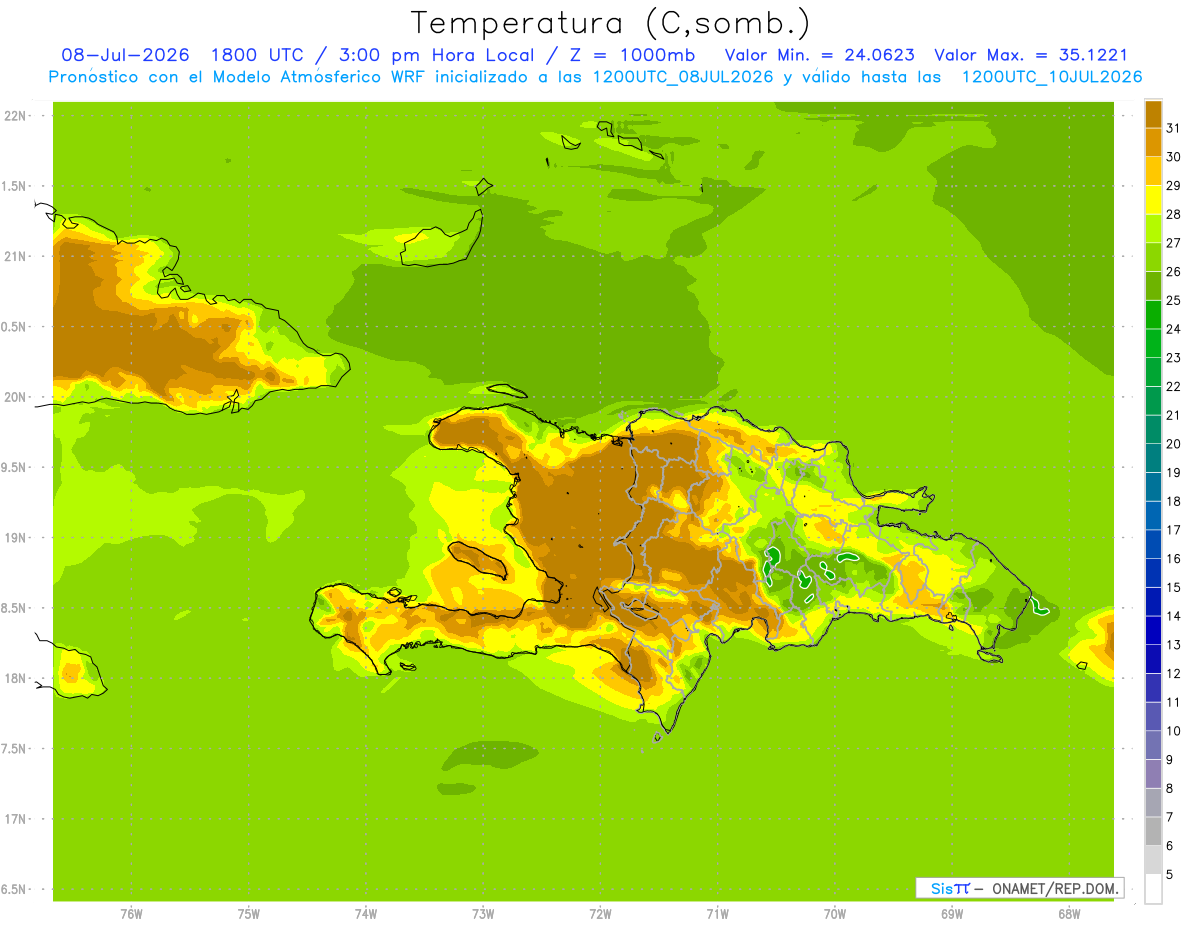Click the "70W" longitude label
The width and height of the screenshot is (1200, 927).
click(x=835, y=914)
